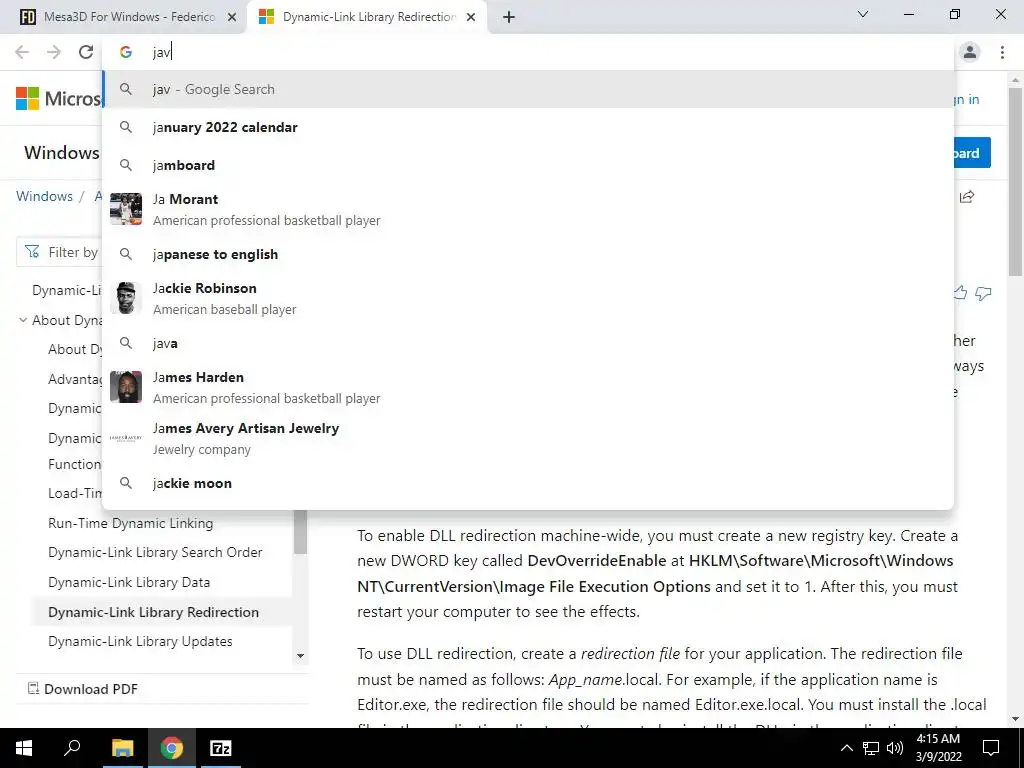Open the tab search chevron
The height and width of the screenshot is (768, 1024).
(x=863, y=14)
